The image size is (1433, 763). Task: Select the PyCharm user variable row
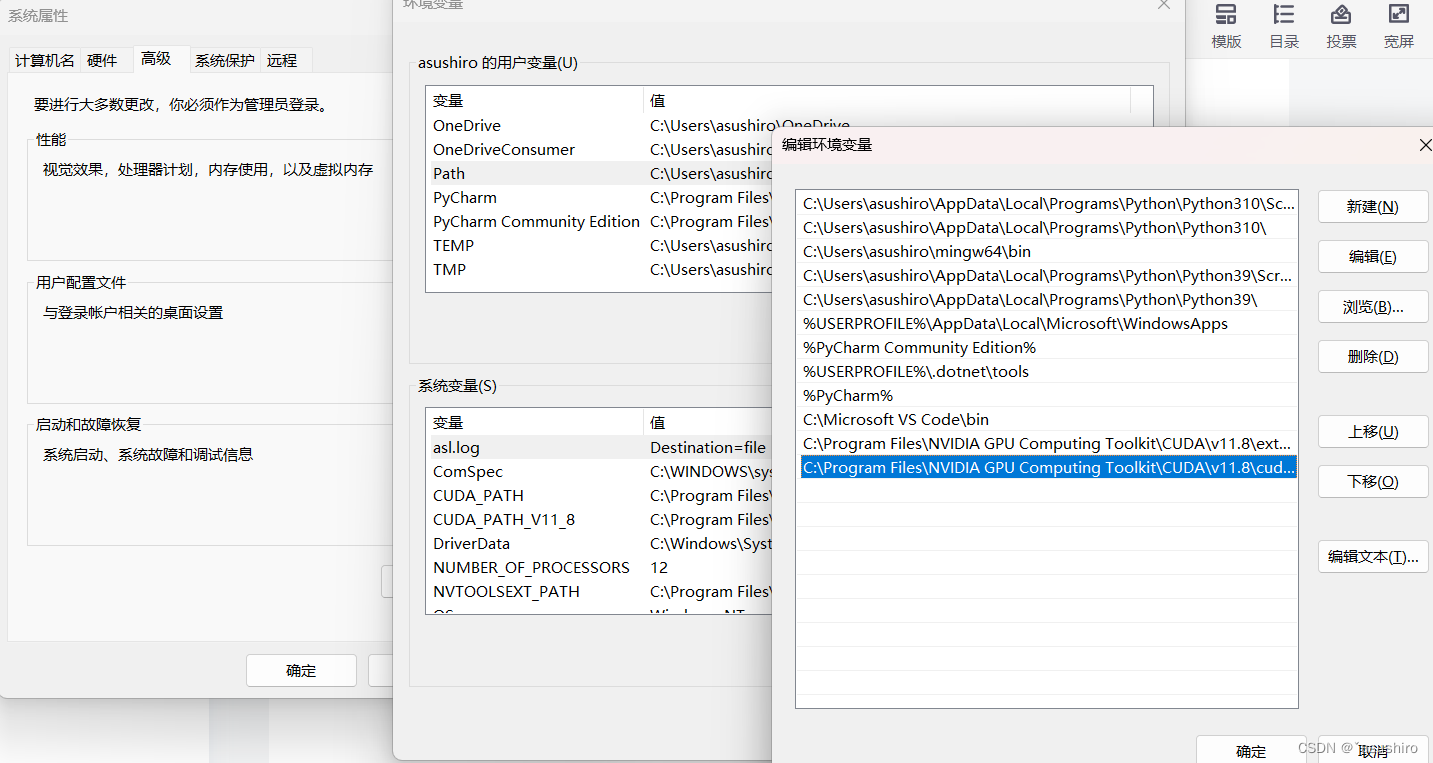(x=602, y=198)
